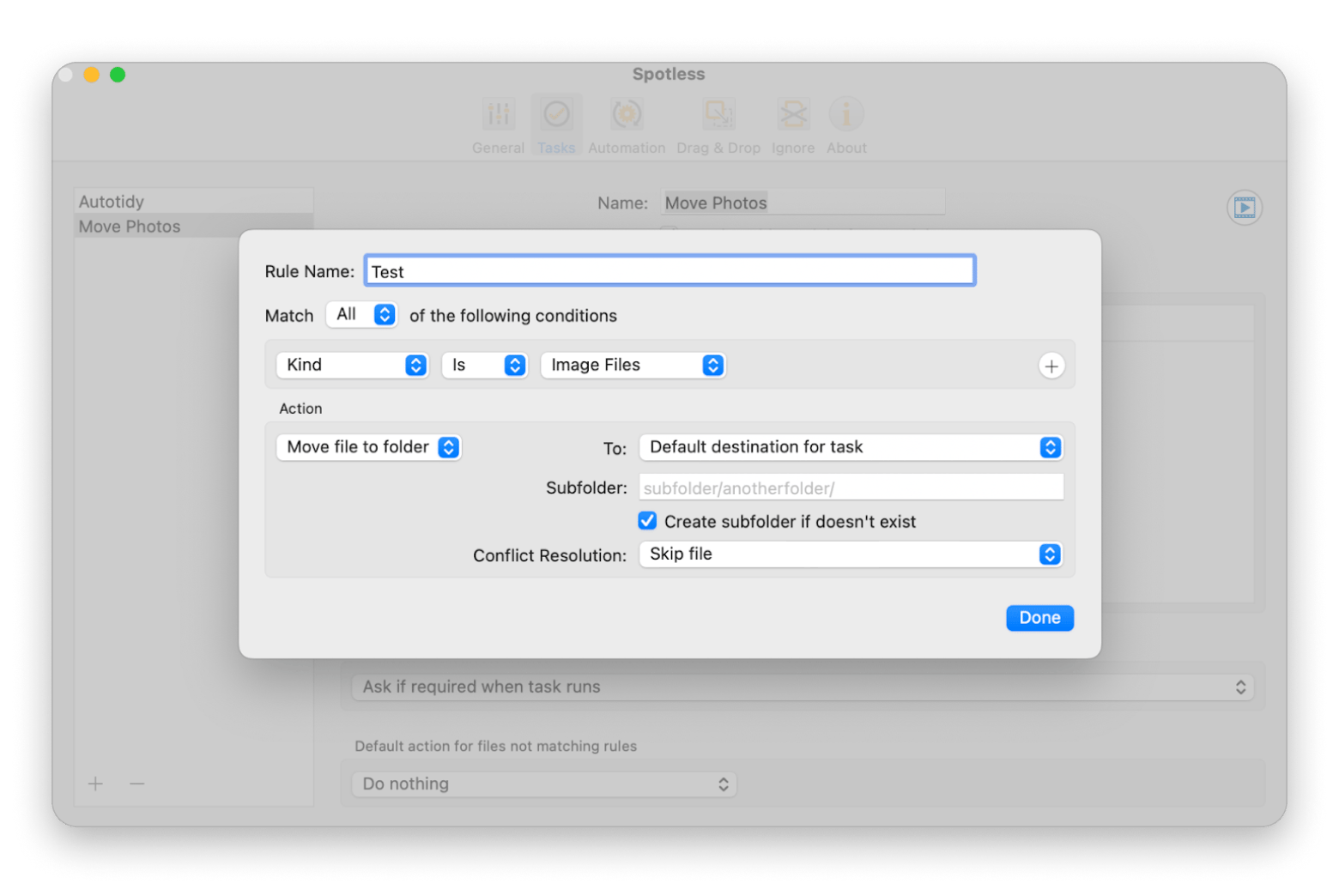1339x896 pixels.
Task: Open the Image Files dropdown
Action: point(633,365)
